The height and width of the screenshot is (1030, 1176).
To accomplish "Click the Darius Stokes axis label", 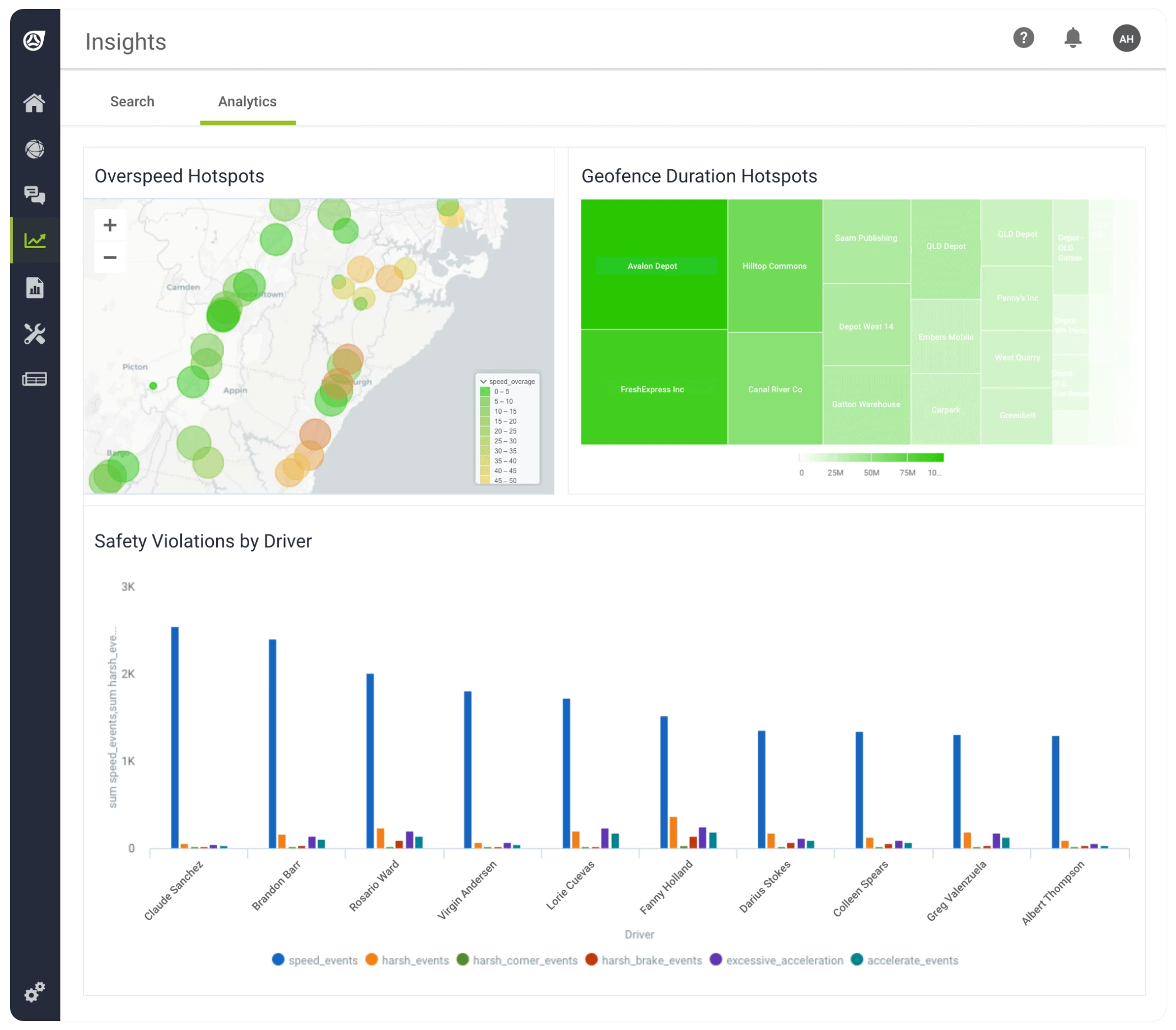I will pos(765,886).
